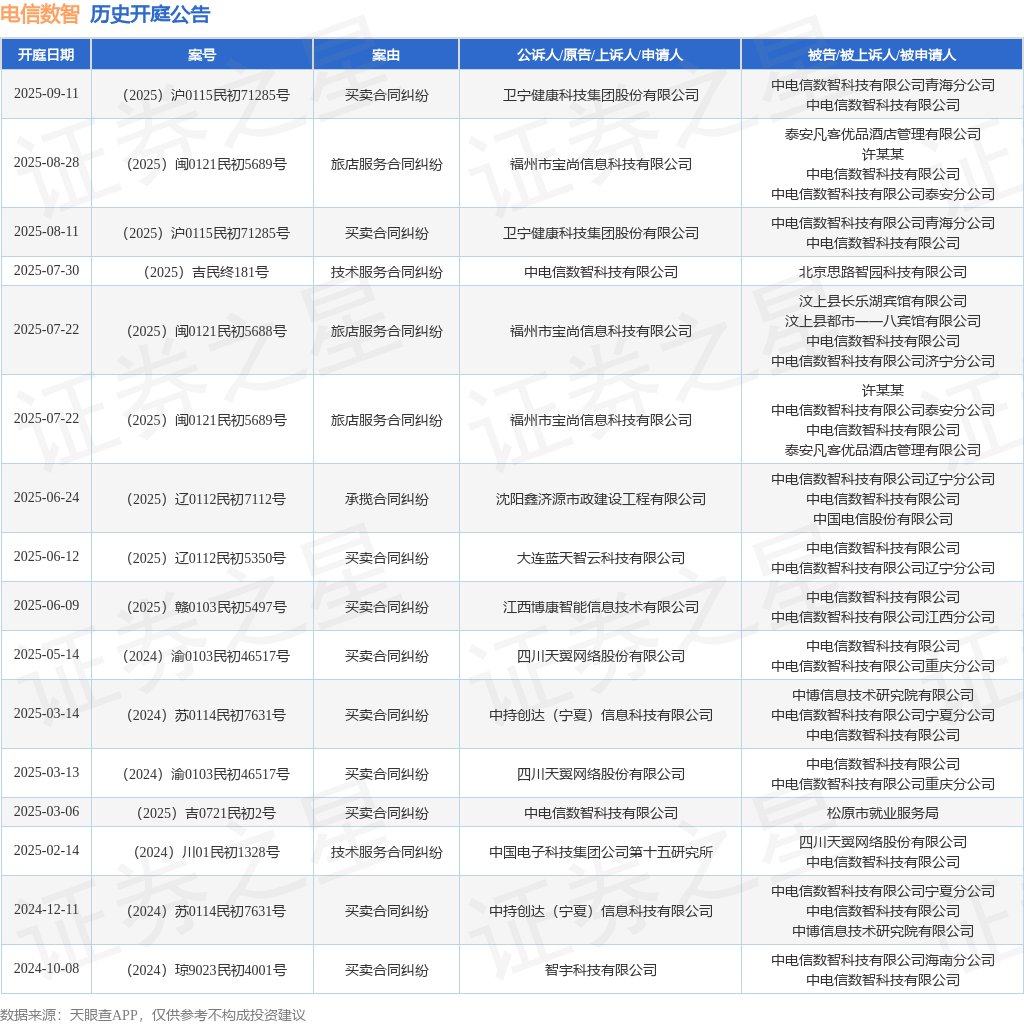Click plaintiff '中持创达（宁夏）信息科技有限公司' in 2024-12-11 row
1024x1024 pixels.
click(601, 911)
